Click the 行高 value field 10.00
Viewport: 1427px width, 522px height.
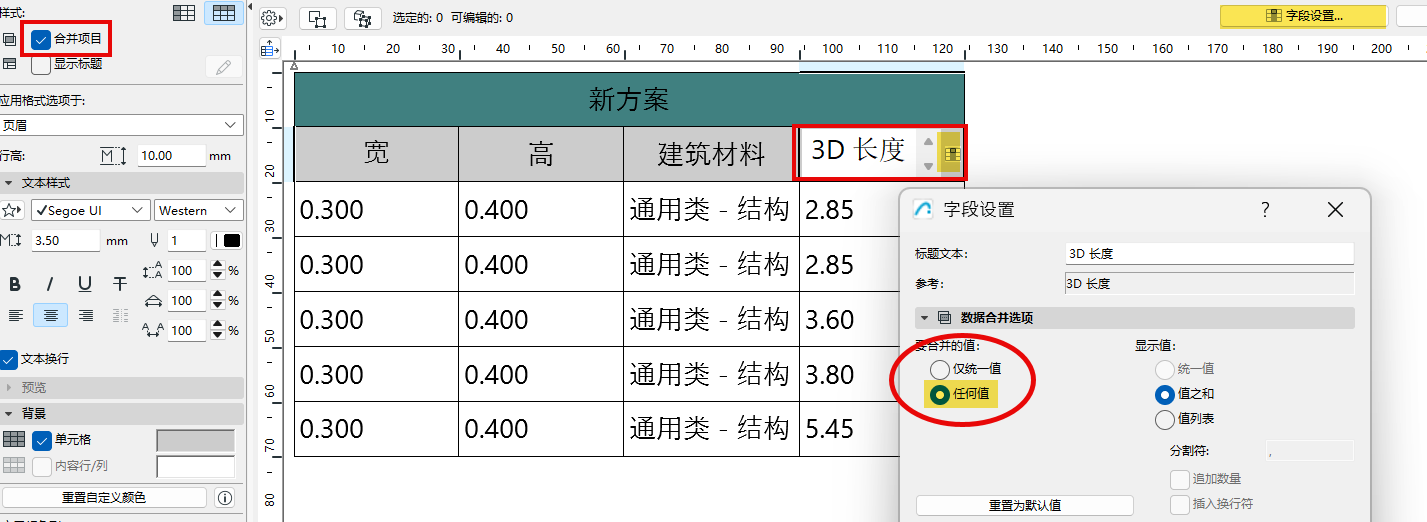(170, 156)
